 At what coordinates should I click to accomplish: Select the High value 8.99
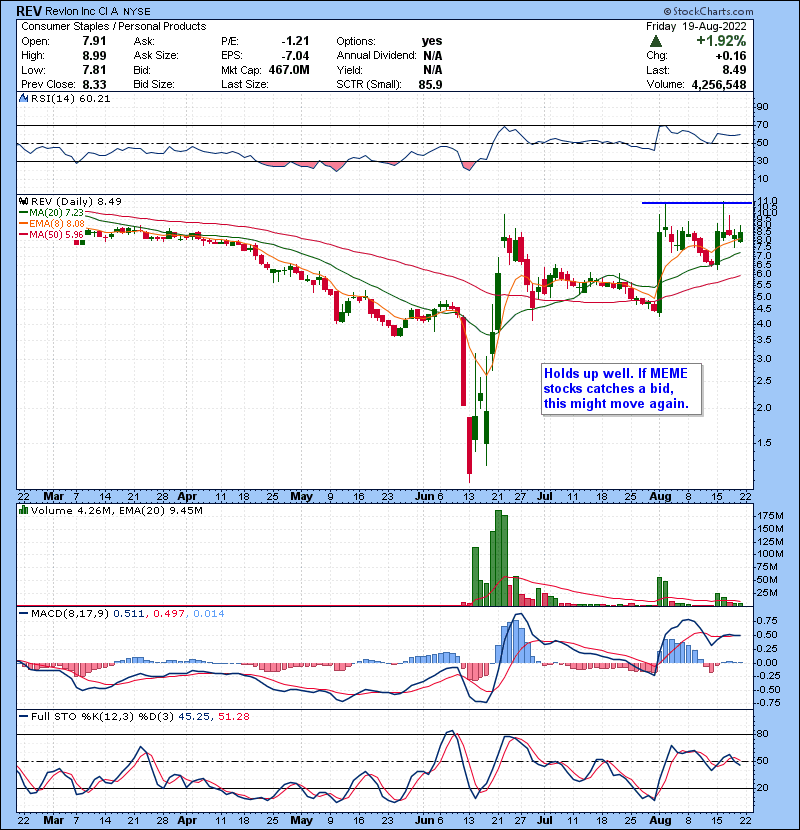tap(94, 56)
